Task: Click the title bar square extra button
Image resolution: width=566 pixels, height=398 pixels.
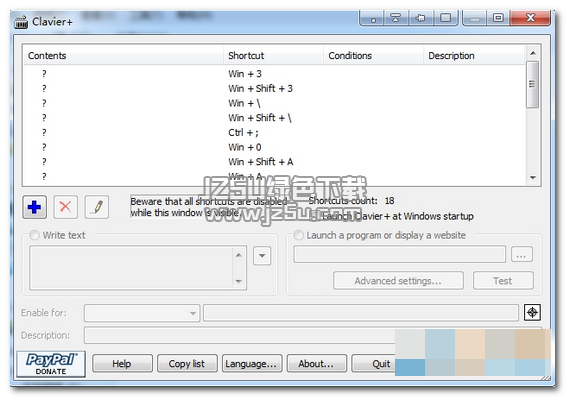Action: [x=445, y=18]
